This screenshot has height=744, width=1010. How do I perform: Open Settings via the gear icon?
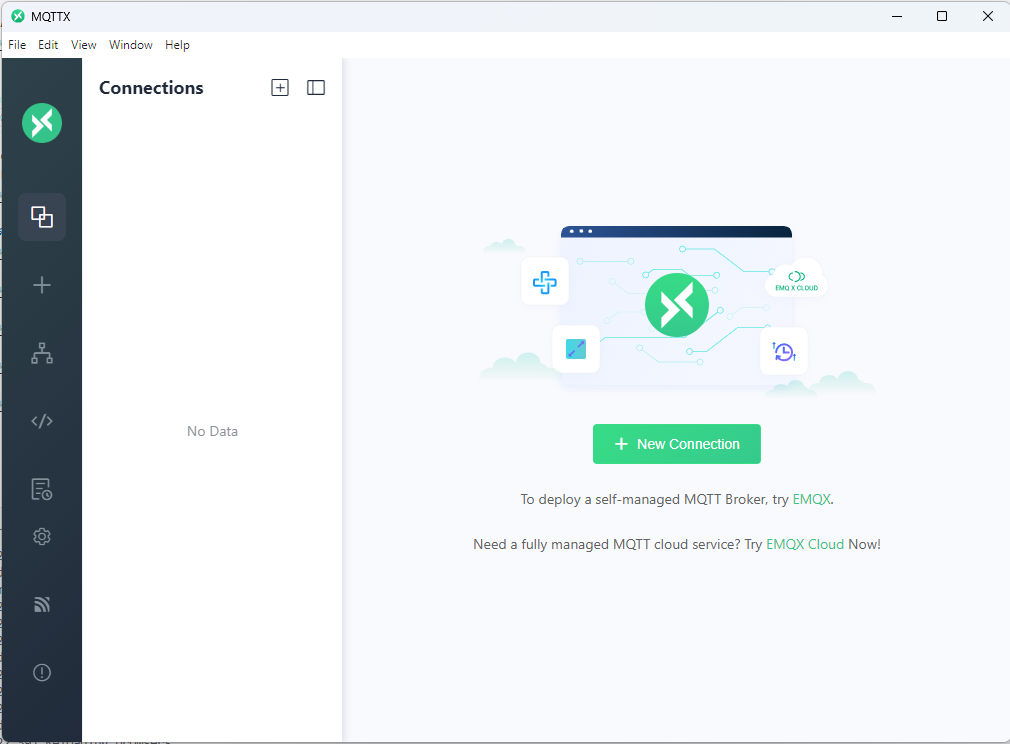42,537
